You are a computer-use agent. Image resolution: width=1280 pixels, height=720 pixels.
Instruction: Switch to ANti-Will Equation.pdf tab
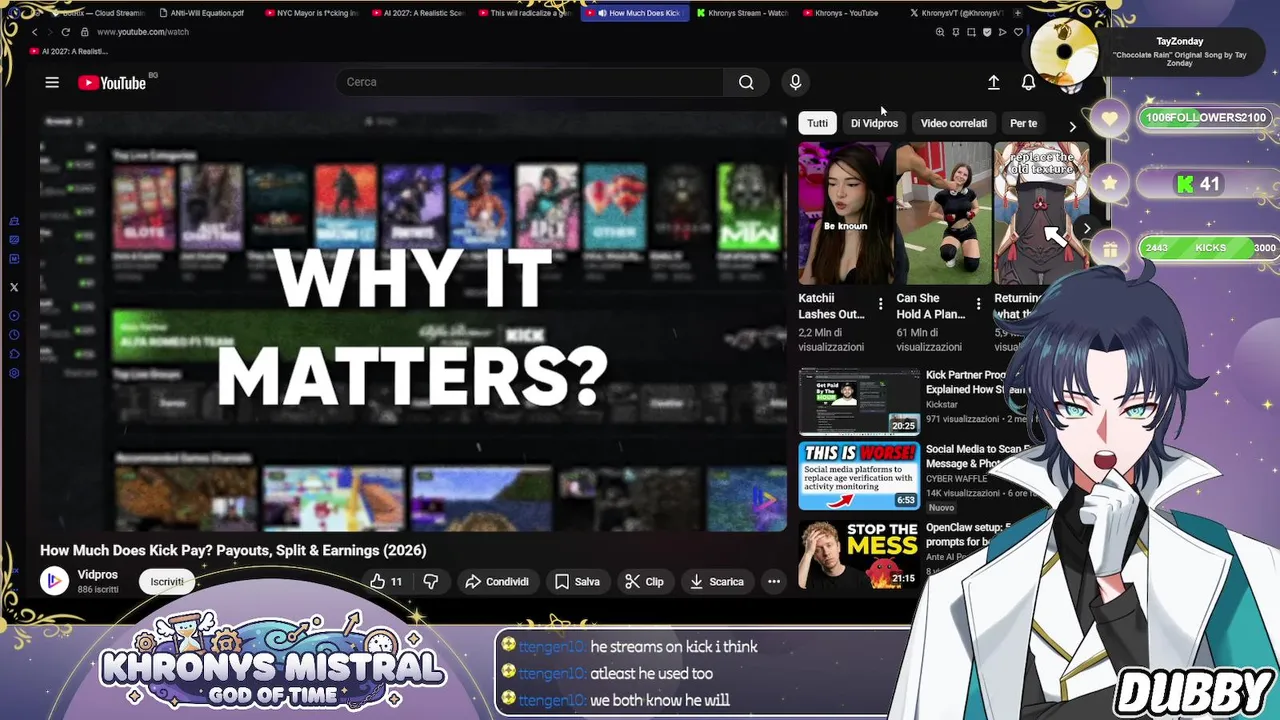click(201, 13)
